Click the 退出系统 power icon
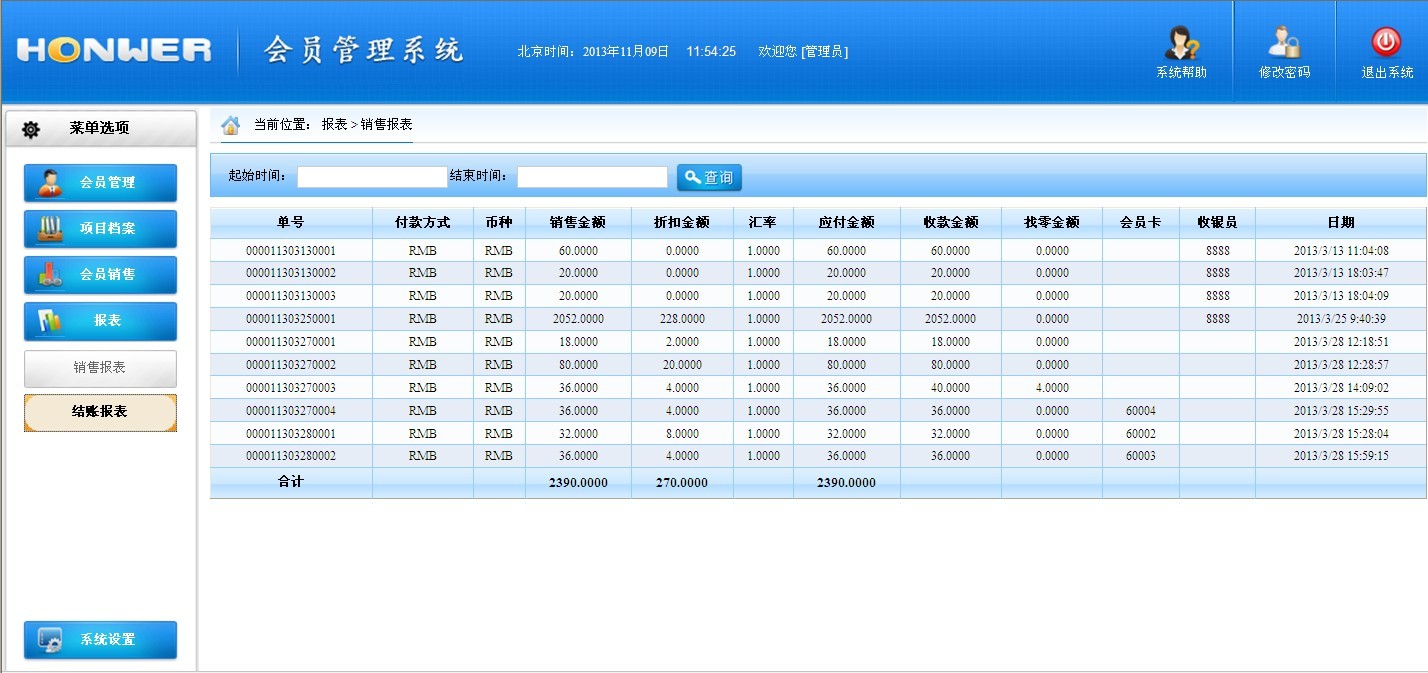 coord(1386,43)
